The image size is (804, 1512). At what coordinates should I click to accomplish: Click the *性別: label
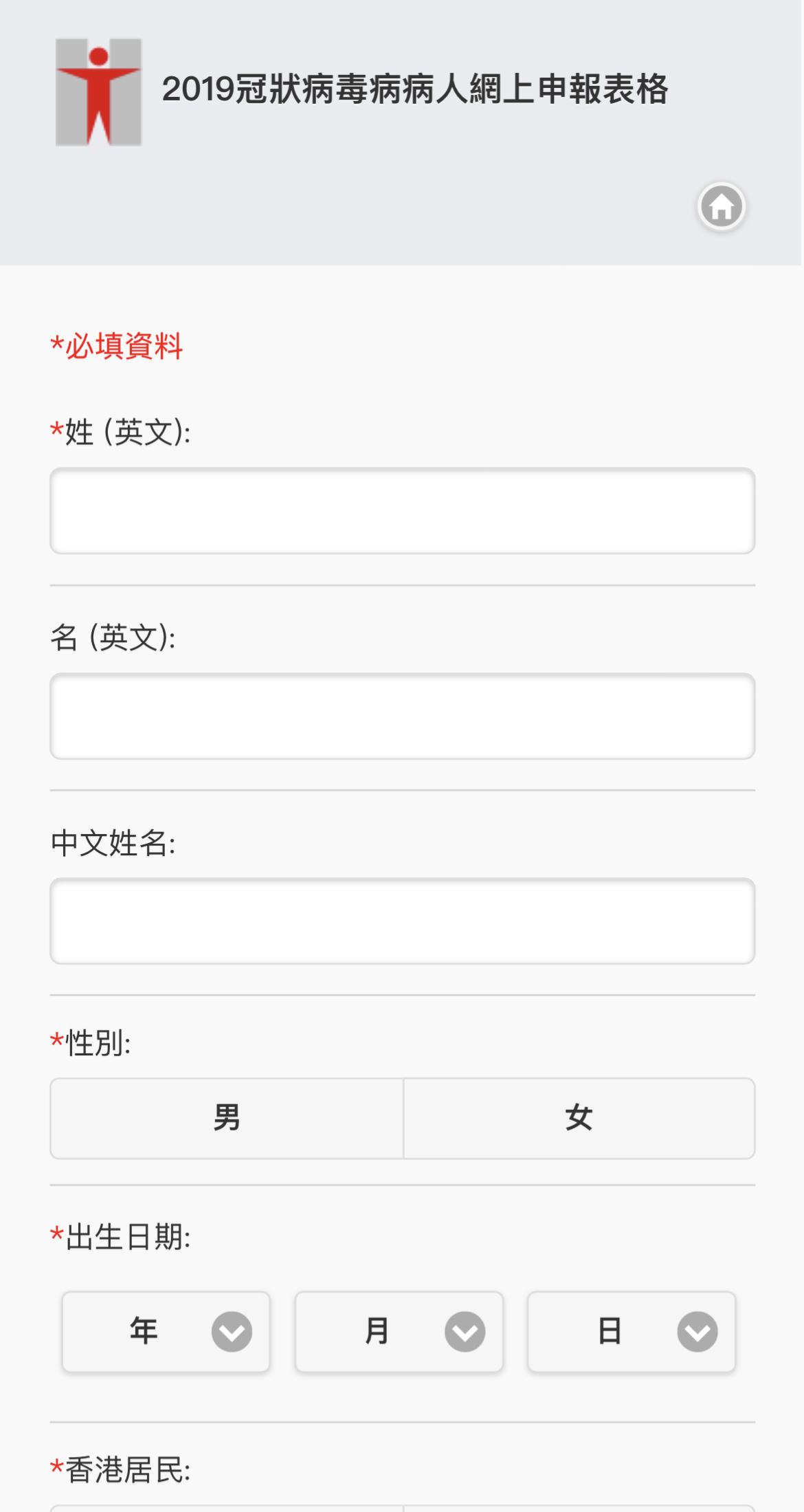[91, 1043]
